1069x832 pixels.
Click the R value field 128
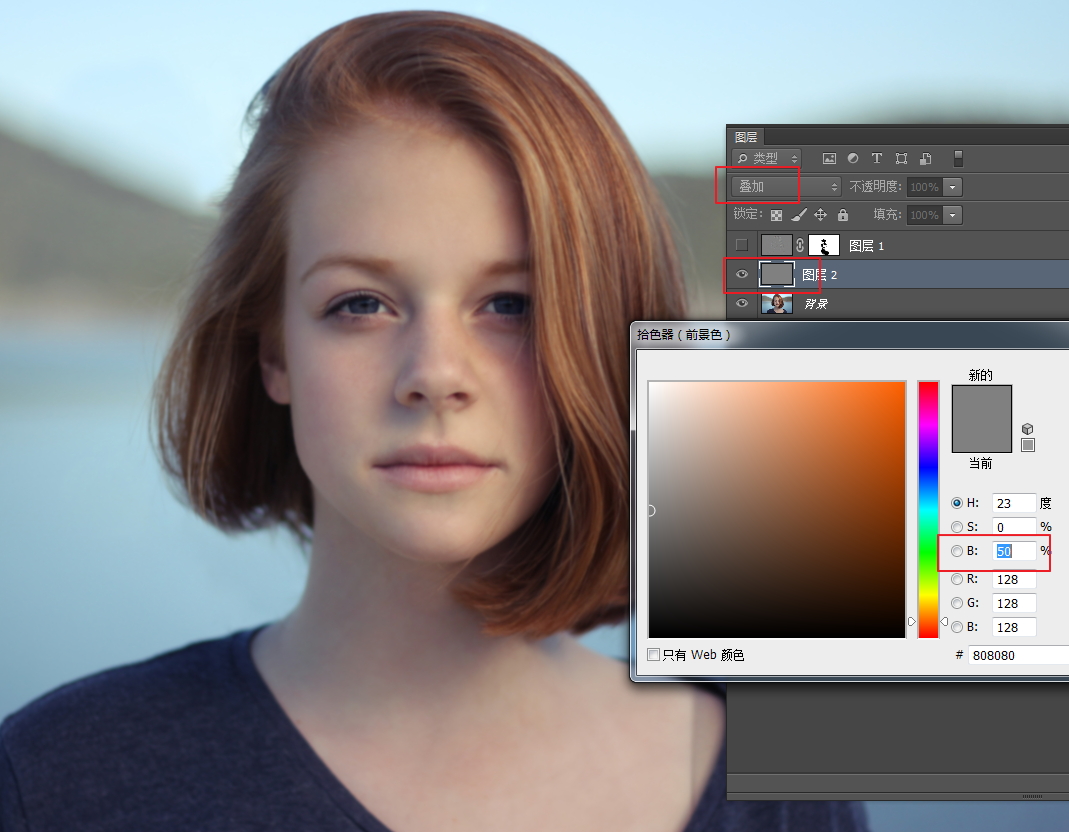1014,579
